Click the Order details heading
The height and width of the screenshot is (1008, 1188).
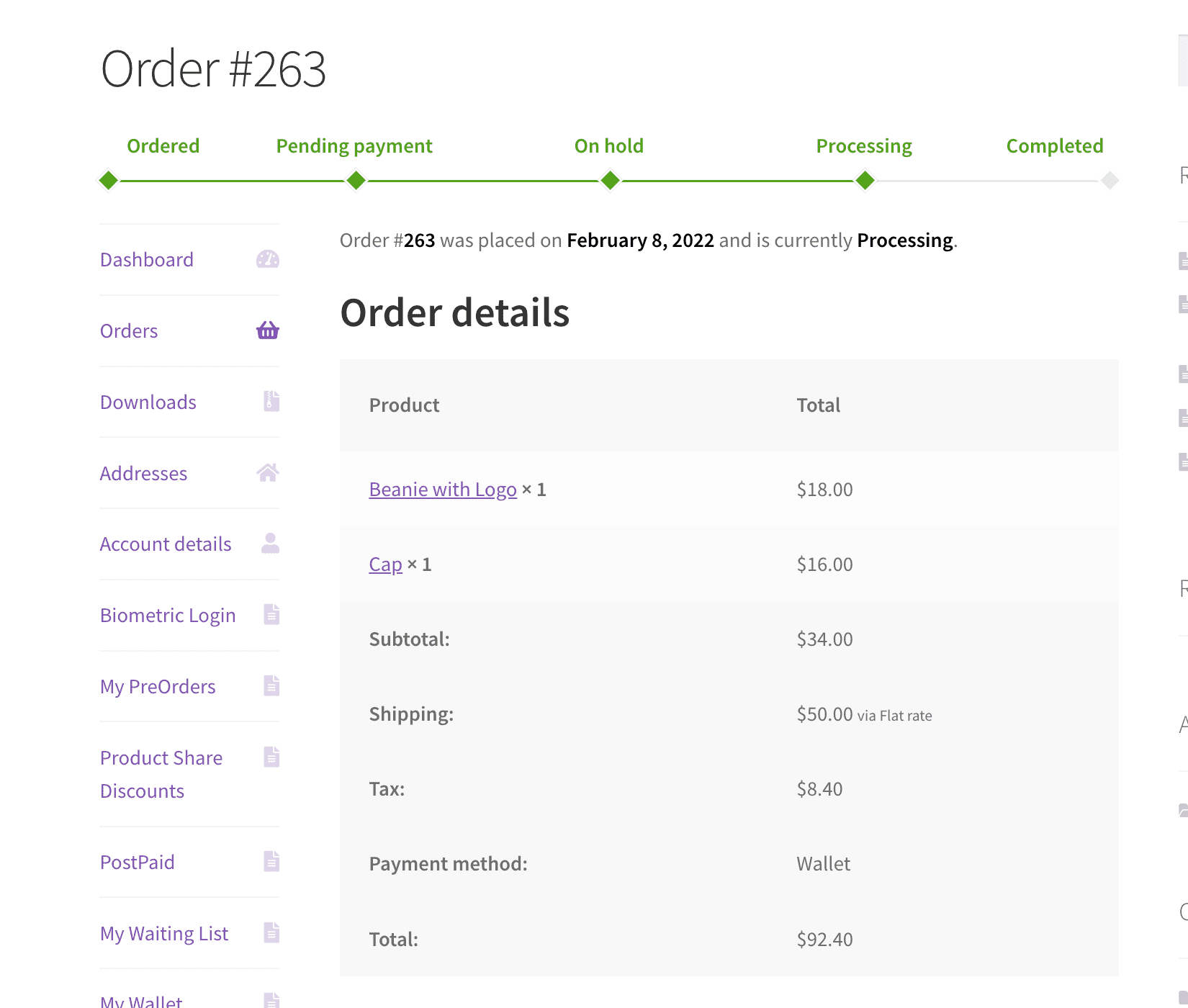coord(455,312)
